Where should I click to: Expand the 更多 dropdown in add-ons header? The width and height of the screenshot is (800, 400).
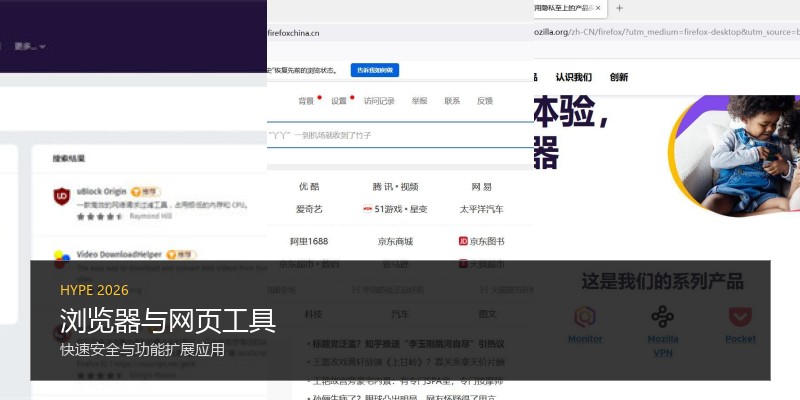pos(30,46)
